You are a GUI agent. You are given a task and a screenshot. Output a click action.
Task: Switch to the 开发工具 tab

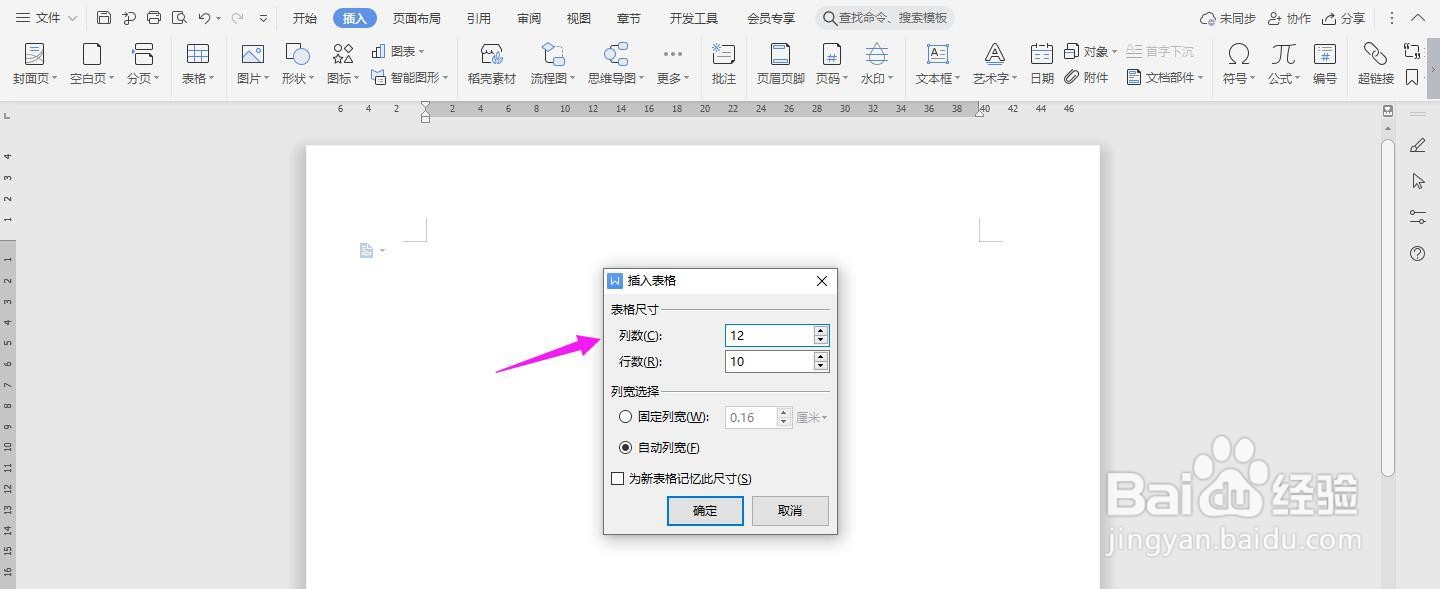[694, 18]
